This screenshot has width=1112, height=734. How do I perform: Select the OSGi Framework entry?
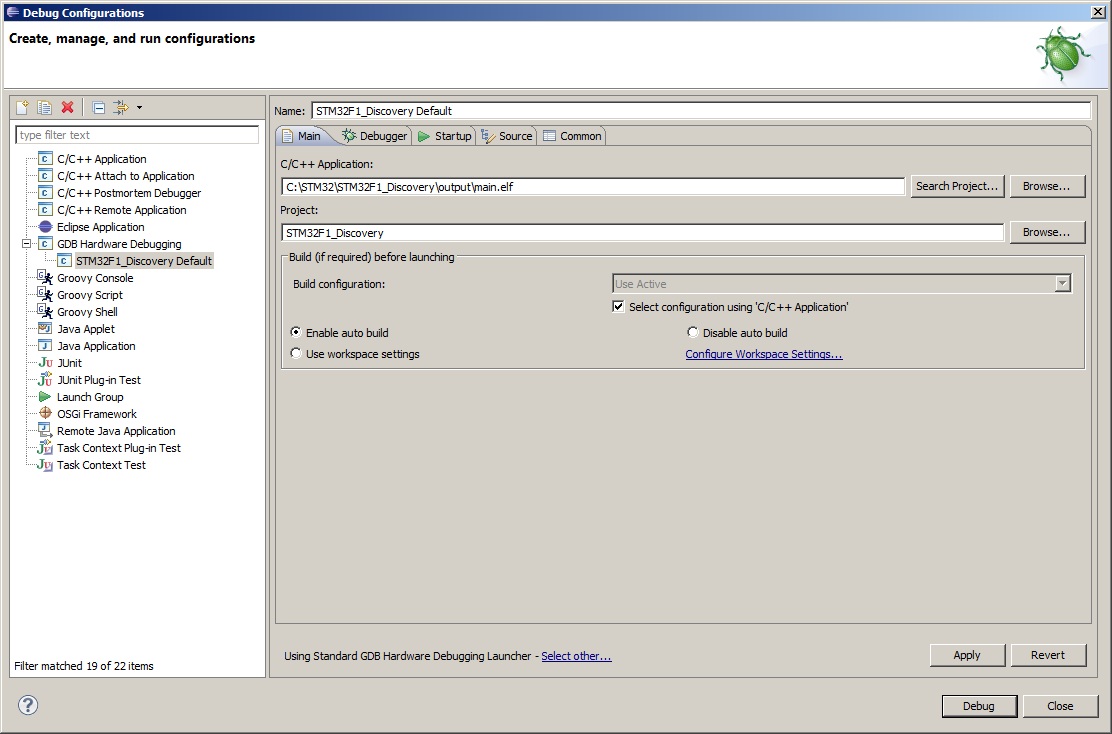pos(97,414)
